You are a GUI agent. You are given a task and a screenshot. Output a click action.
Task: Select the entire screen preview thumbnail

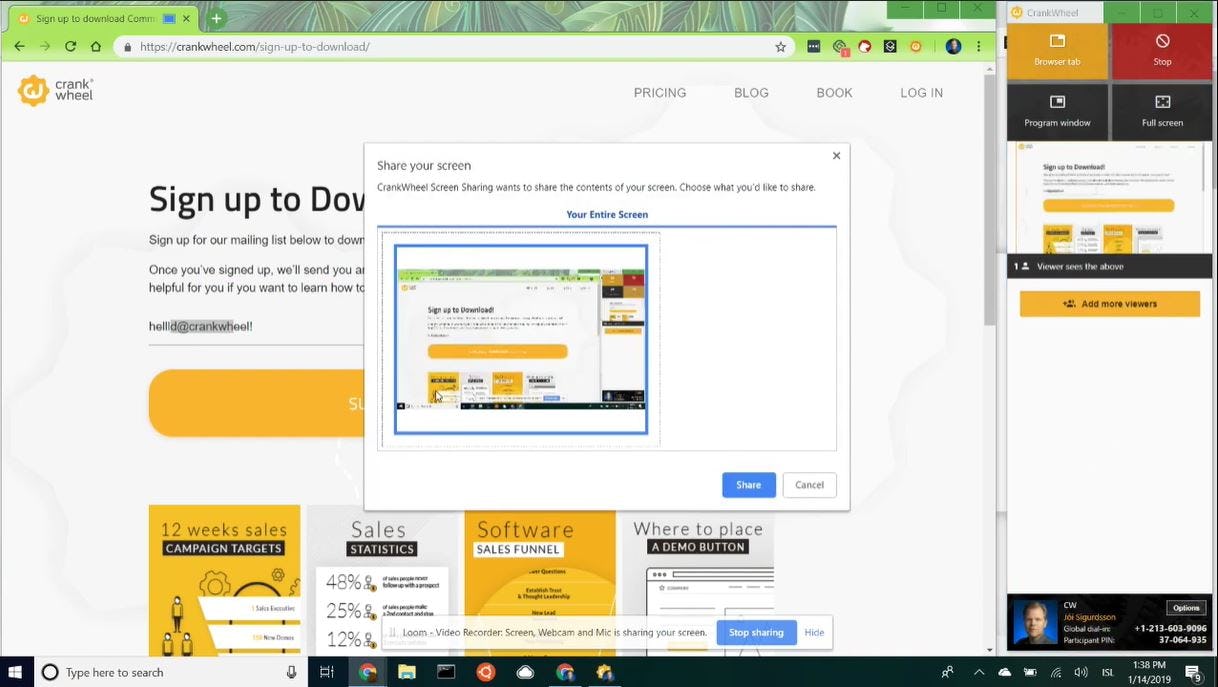tap(520, 339)
